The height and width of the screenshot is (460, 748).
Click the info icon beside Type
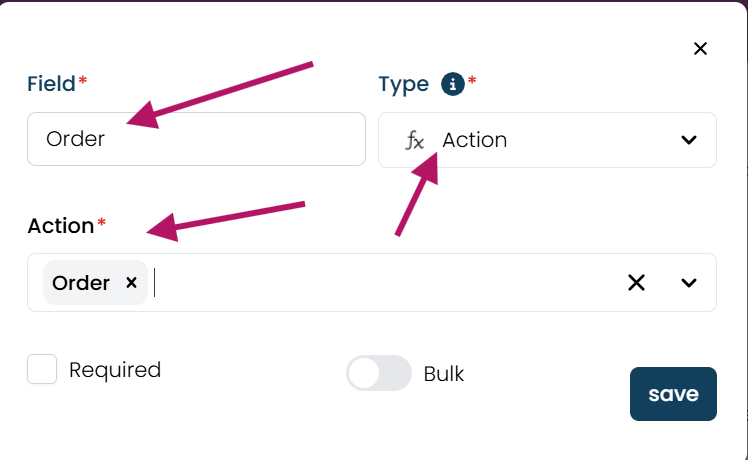point(453,84)
